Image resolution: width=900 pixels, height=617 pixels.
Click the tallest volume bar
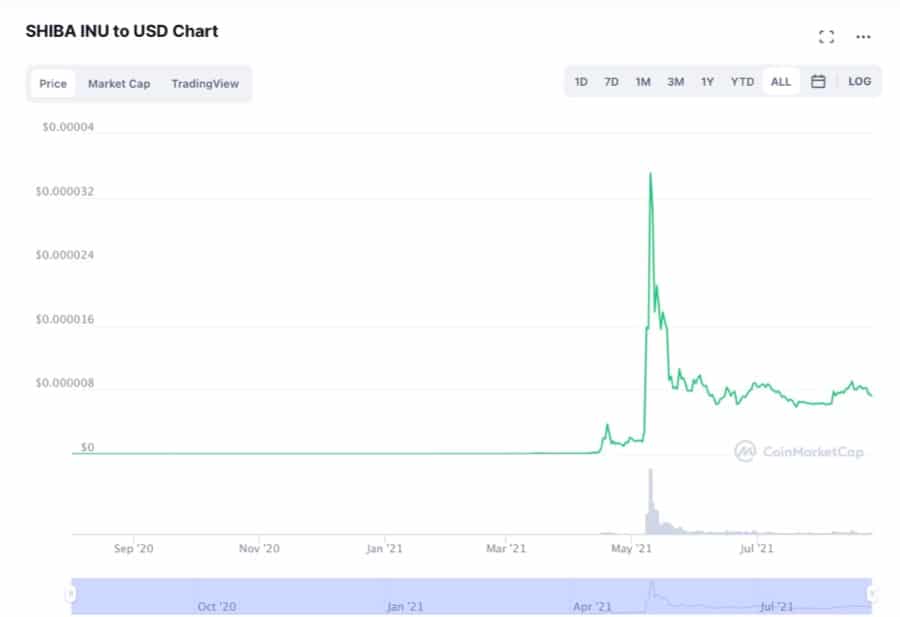pos(650,500)
